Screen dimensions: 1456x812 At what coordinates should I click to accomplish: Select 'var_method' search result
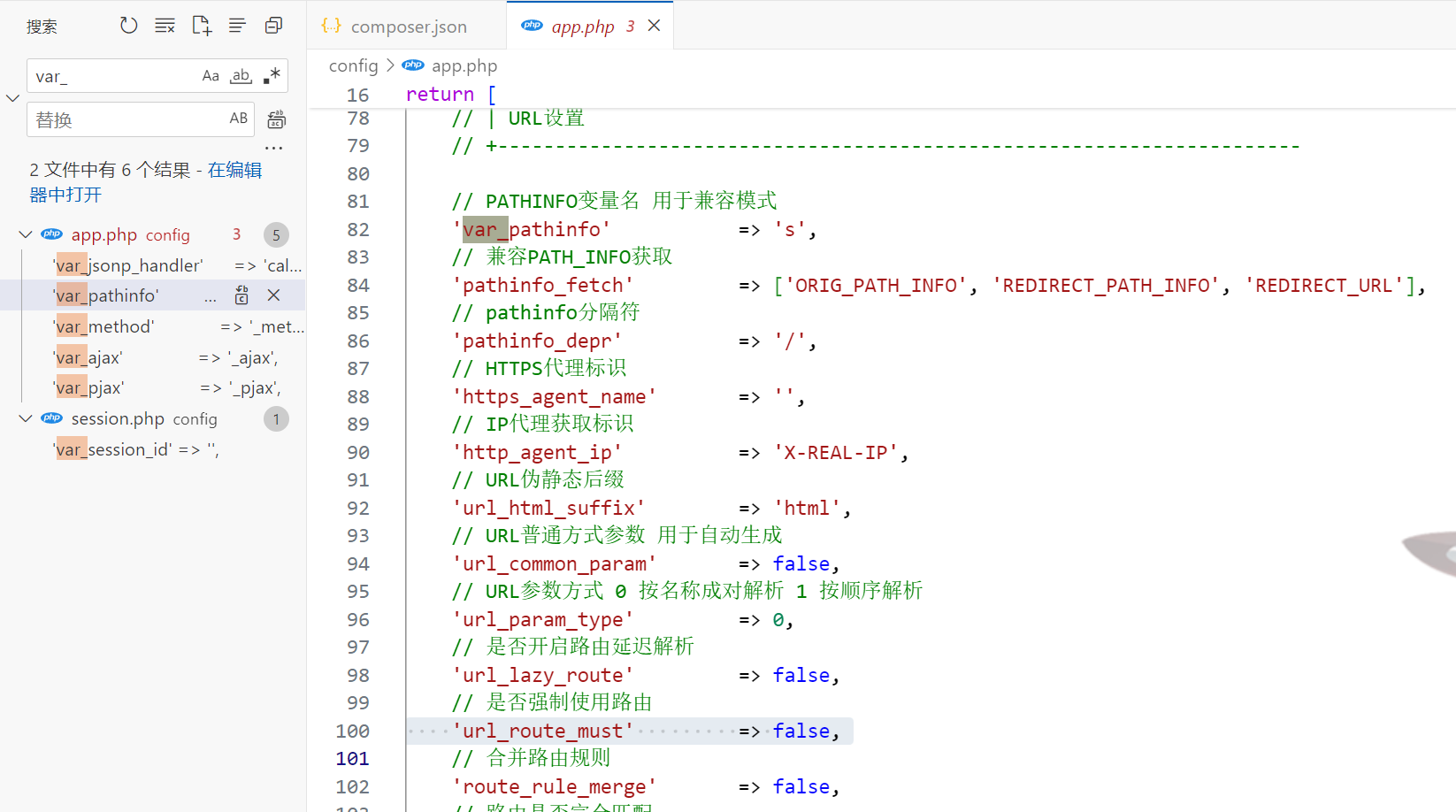coord(152,326)
